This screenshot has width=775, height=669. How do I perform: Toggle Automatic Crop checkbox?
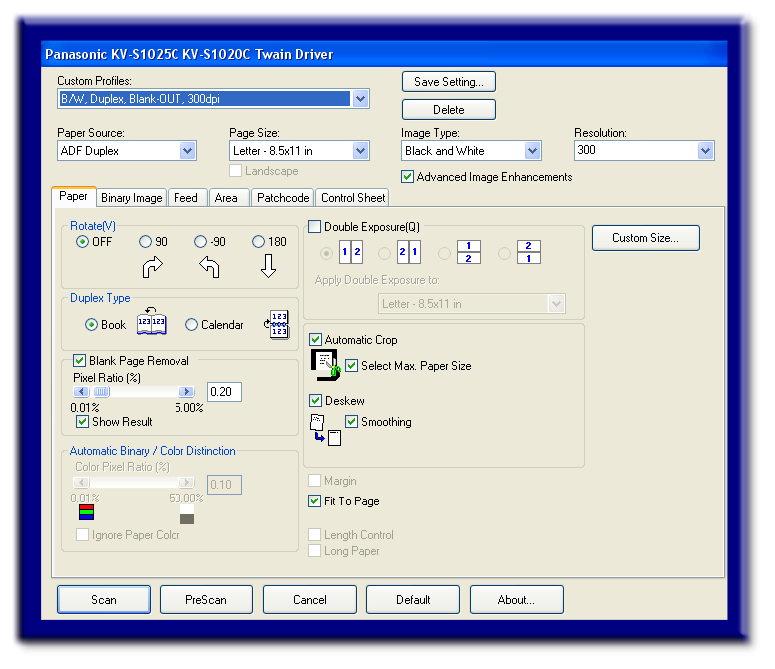click(315, 340)
